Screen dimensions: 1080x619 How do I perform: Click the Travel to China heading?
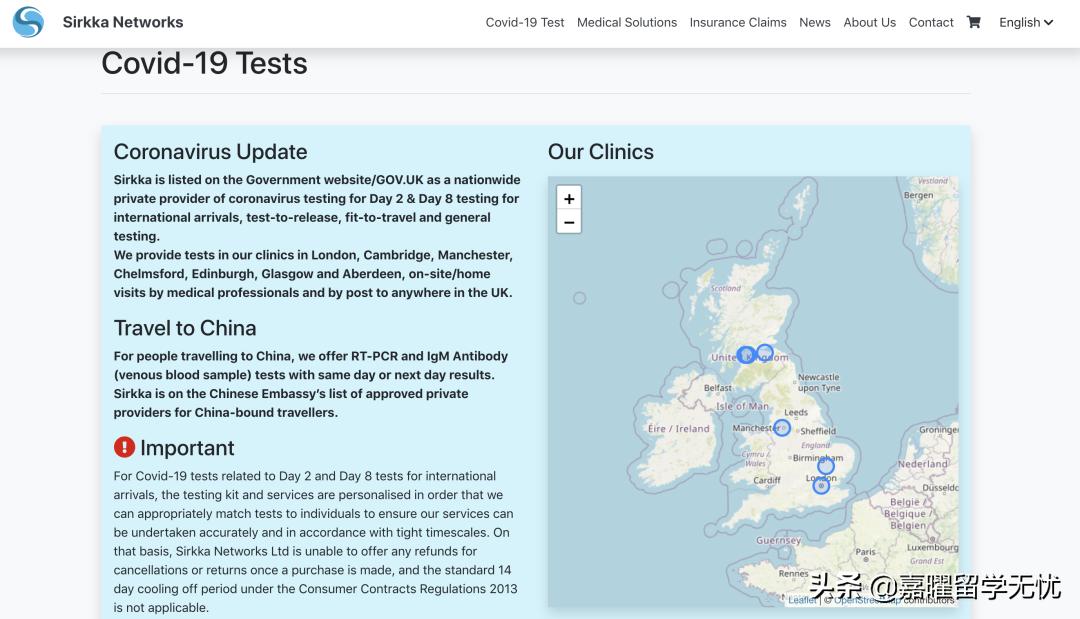185,328
